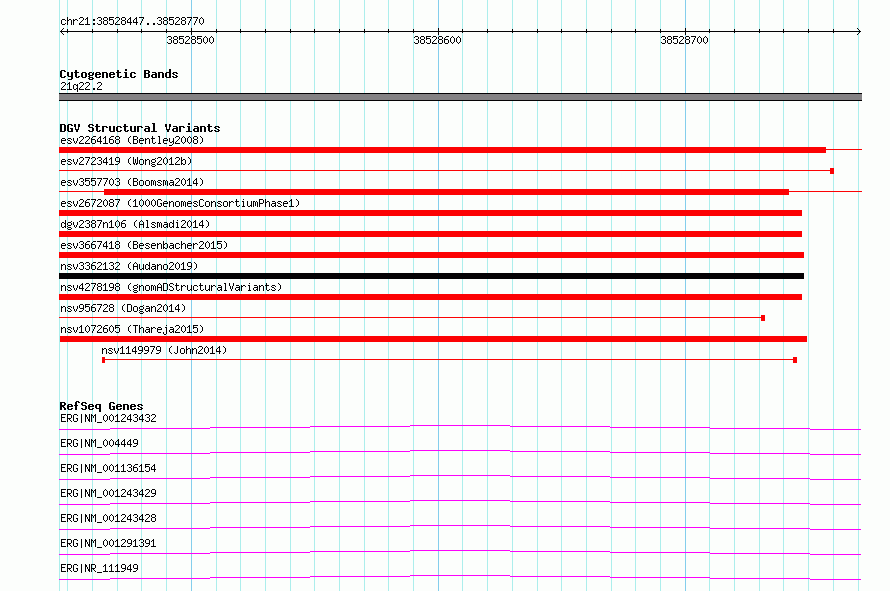Open variant esv2723419 (Wong2012b) label
Screen dimensions: 890x591
click(126, 161)
